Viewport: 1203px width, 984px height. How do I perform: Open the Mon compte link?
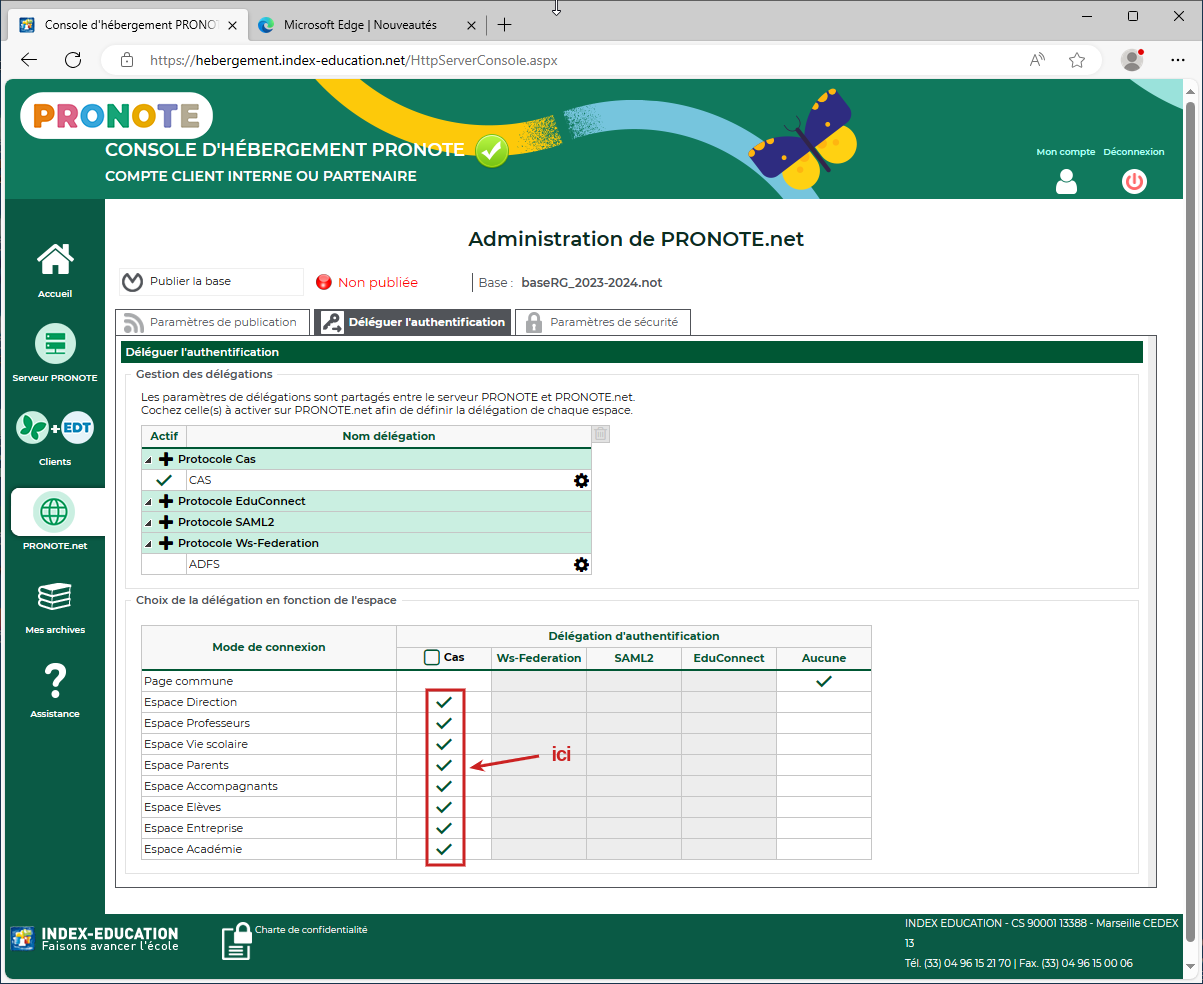1065,151
